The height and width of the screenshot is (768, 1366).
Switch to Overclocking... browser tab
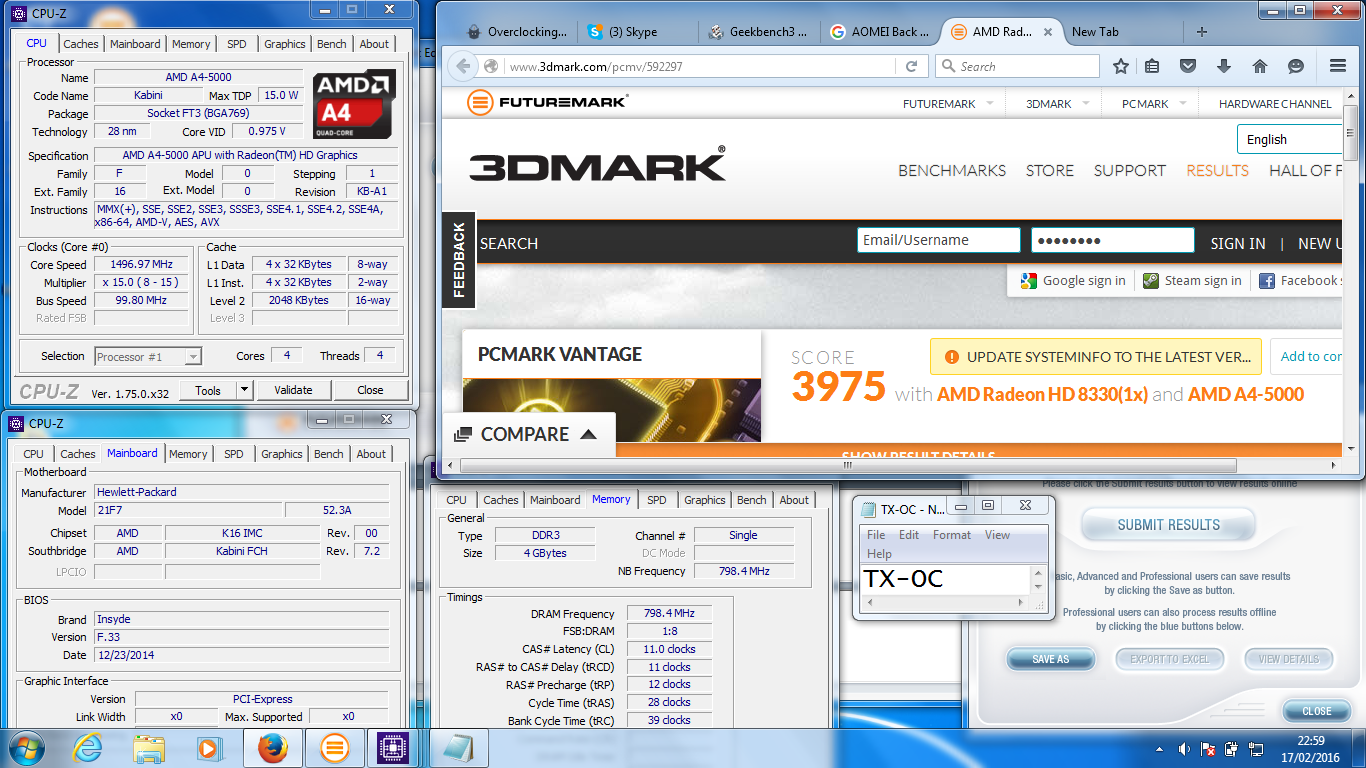[517, 32]
